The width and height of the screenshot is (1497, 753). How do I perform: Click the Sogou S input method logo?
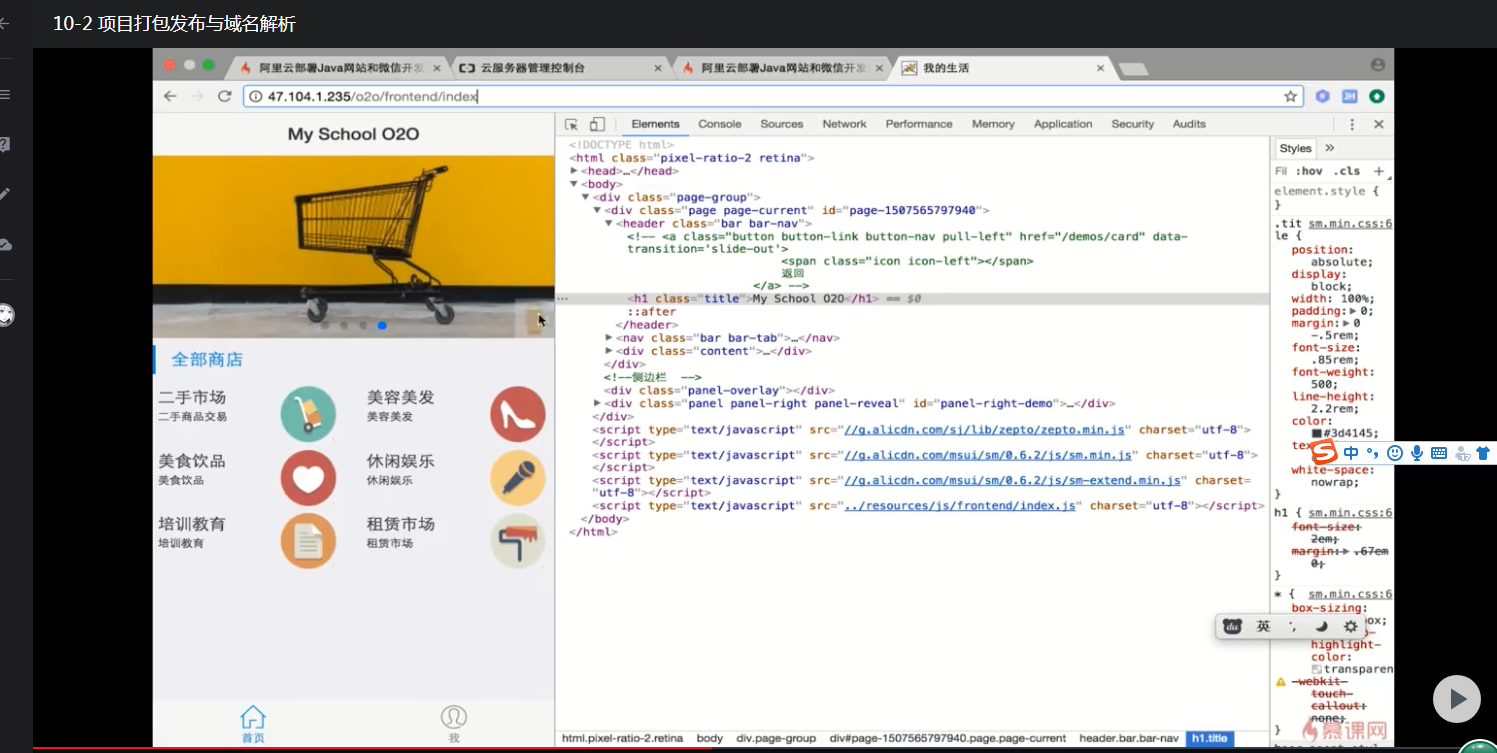[1324, 452]
